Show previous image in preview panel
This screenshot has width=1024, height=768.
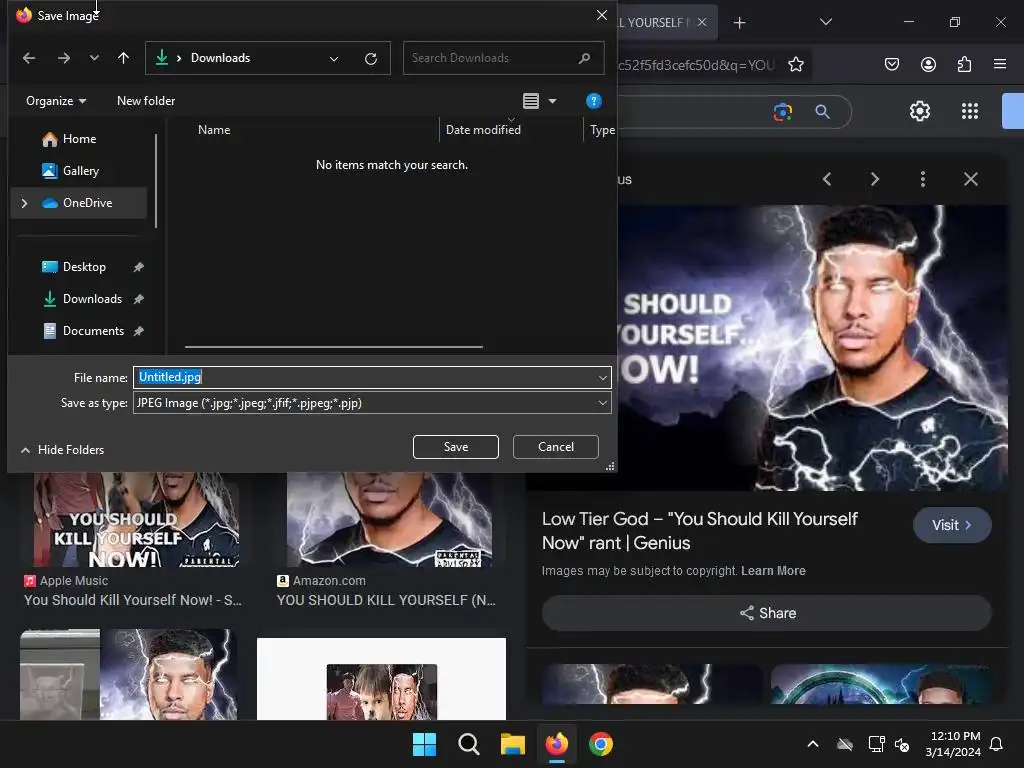coord(827,179)
